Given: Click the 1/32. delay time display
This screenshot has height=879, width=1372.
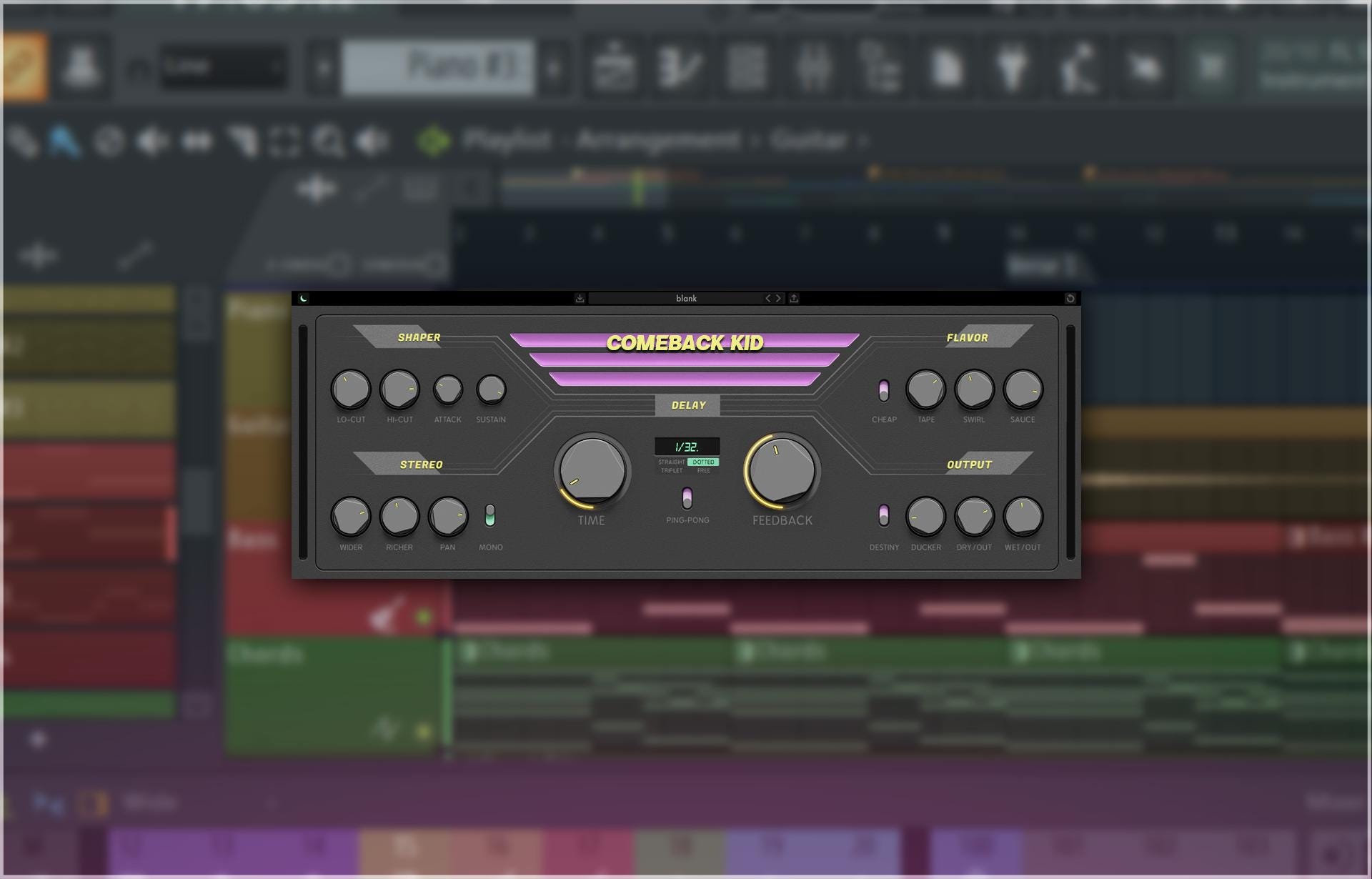Looking at the screenshot, I should 687,447.
